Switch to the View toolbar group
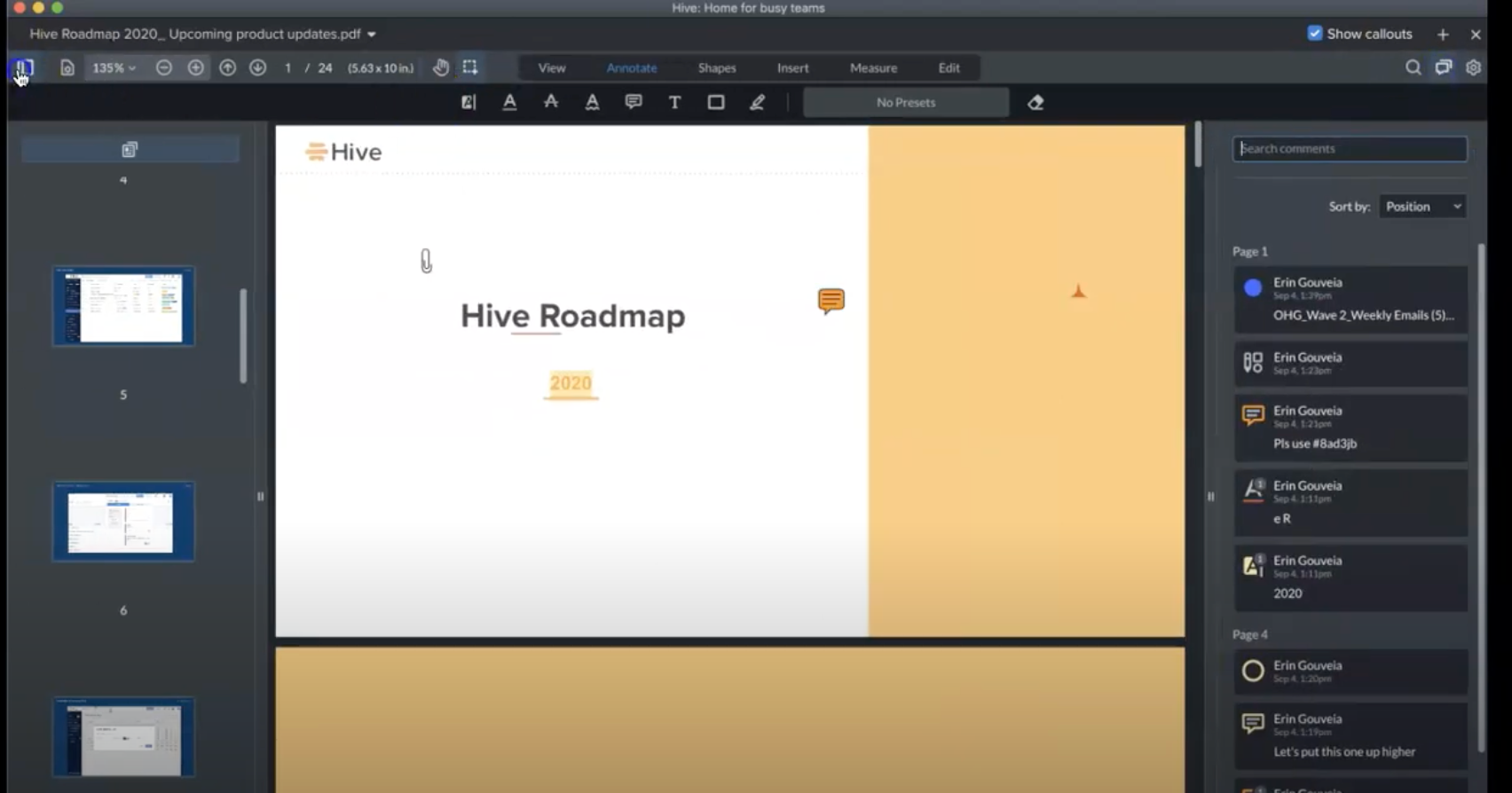This screenshot has width=1512, height=793. tap(552, 67)
